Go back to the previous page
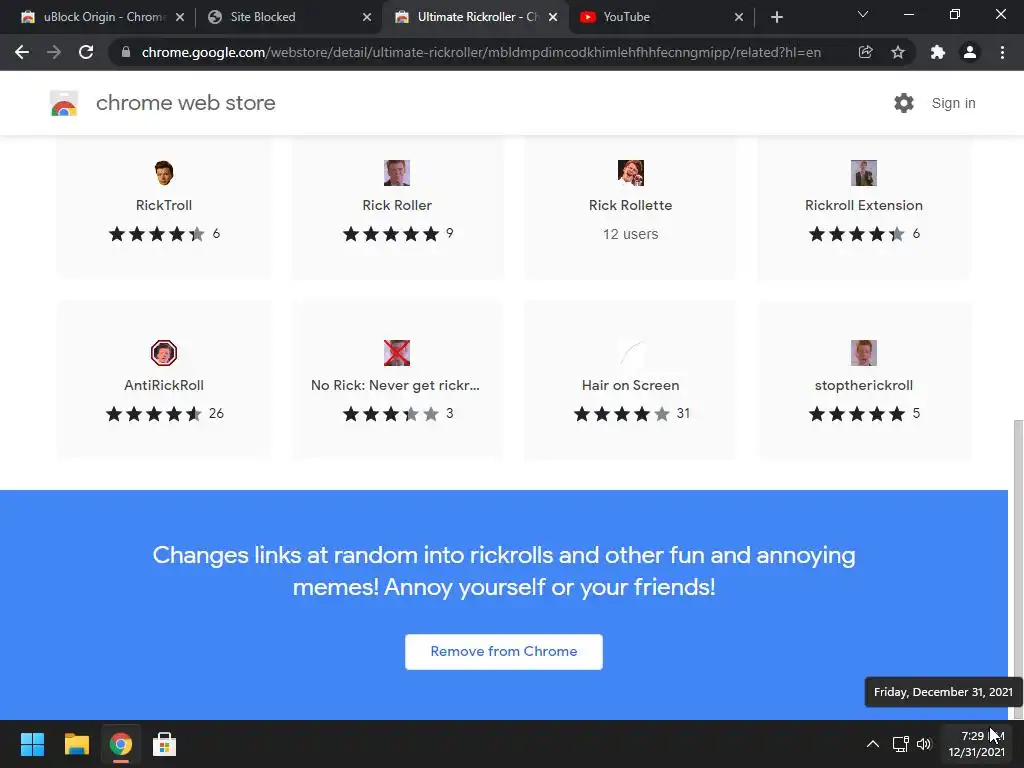Viewport: 1024px width, 768px height. [22, 52]
